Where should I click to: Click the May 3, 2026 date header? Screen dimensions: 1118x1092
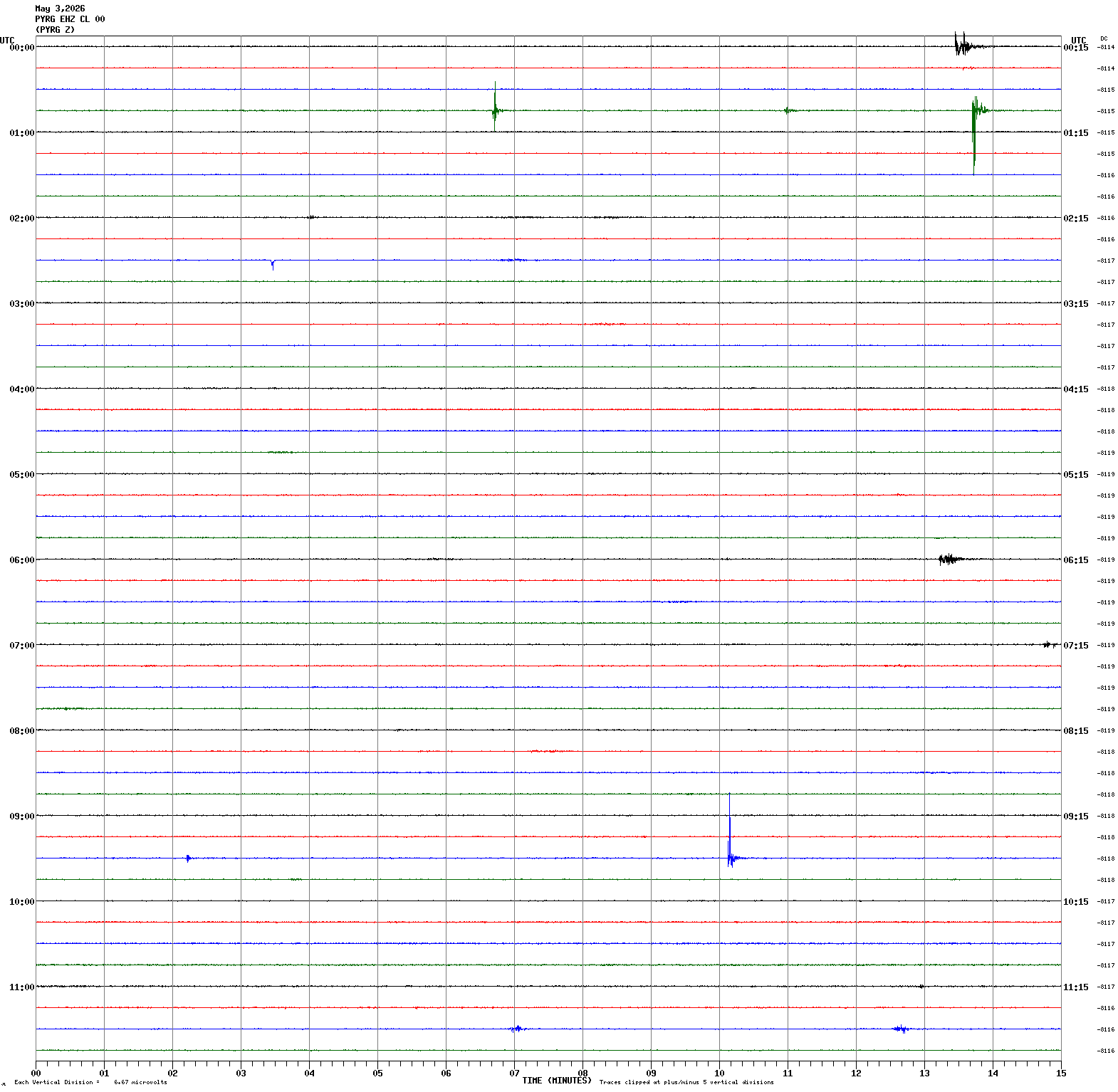pos(60,9)
